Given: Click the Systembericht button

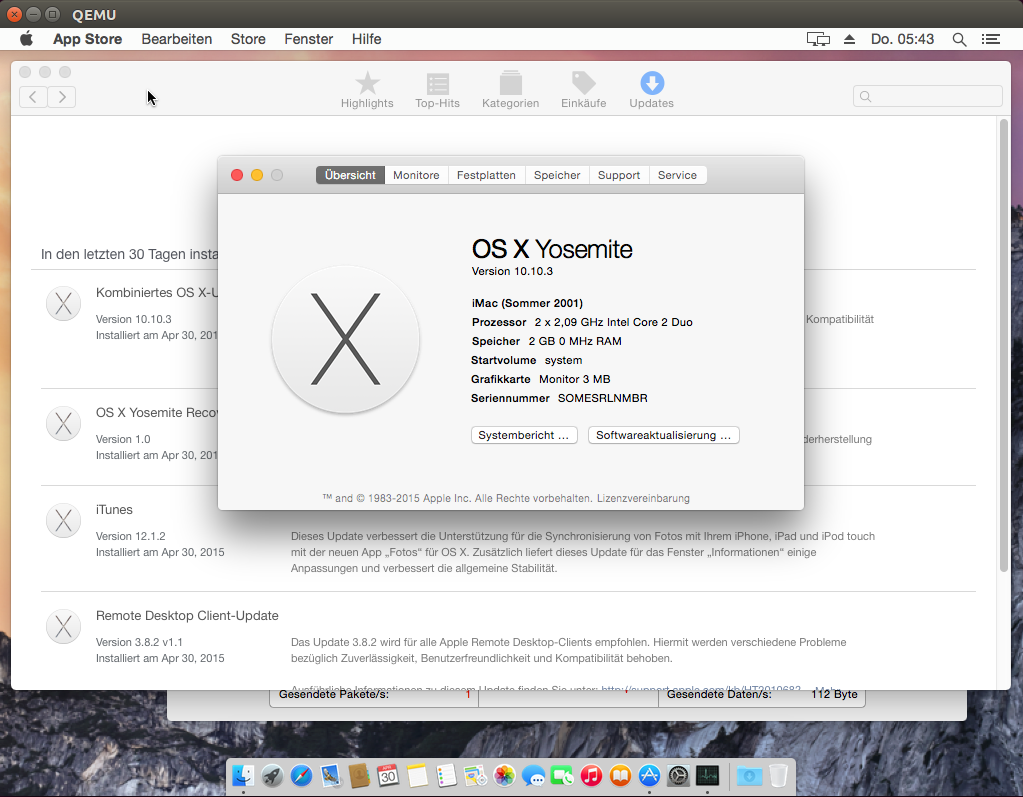Looking at the screenshot, I should 524,435.
